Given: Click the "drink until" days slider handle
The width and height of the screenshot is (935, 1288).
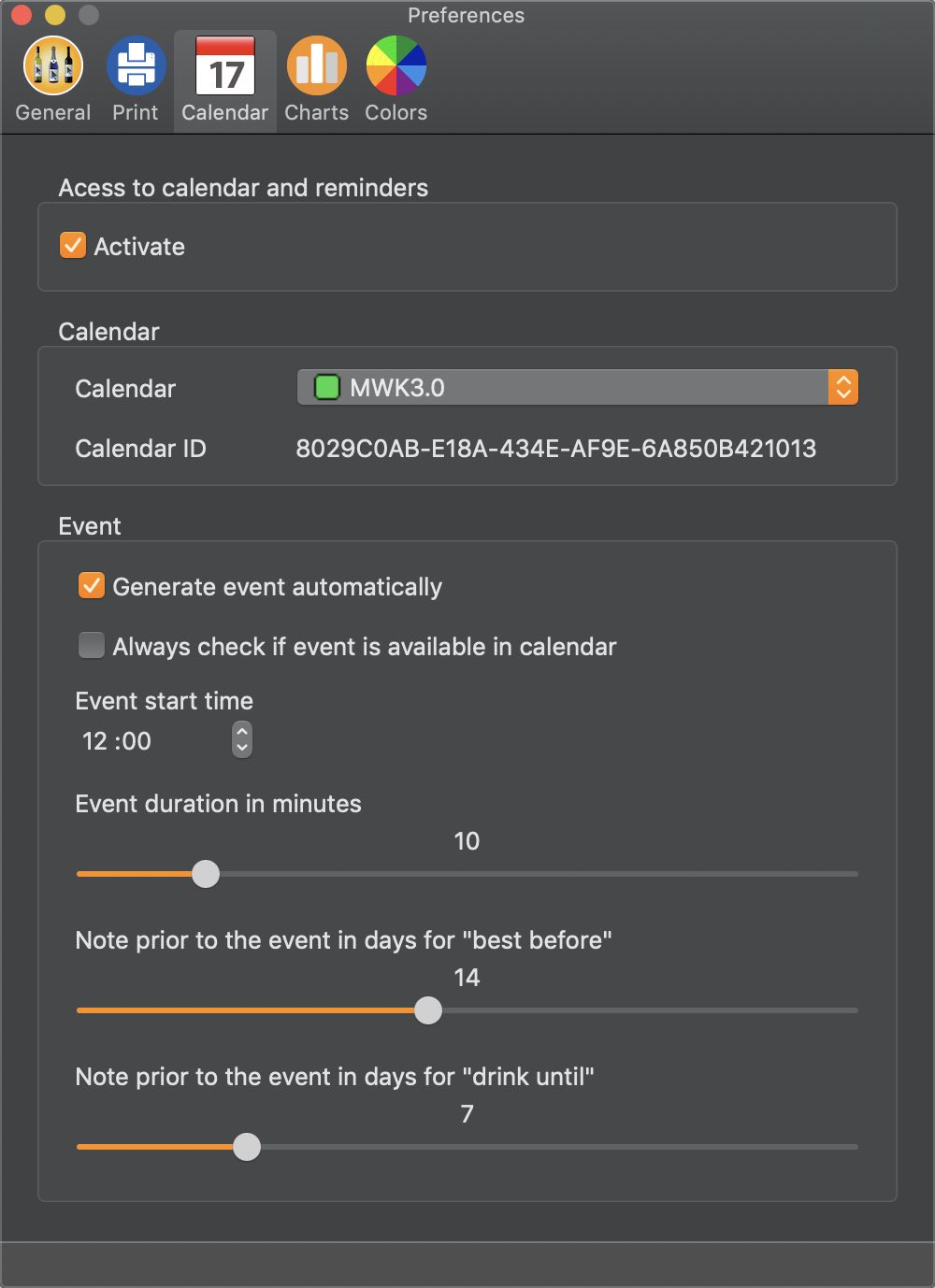Looking at the screenshot, I should pos(247,1147).
